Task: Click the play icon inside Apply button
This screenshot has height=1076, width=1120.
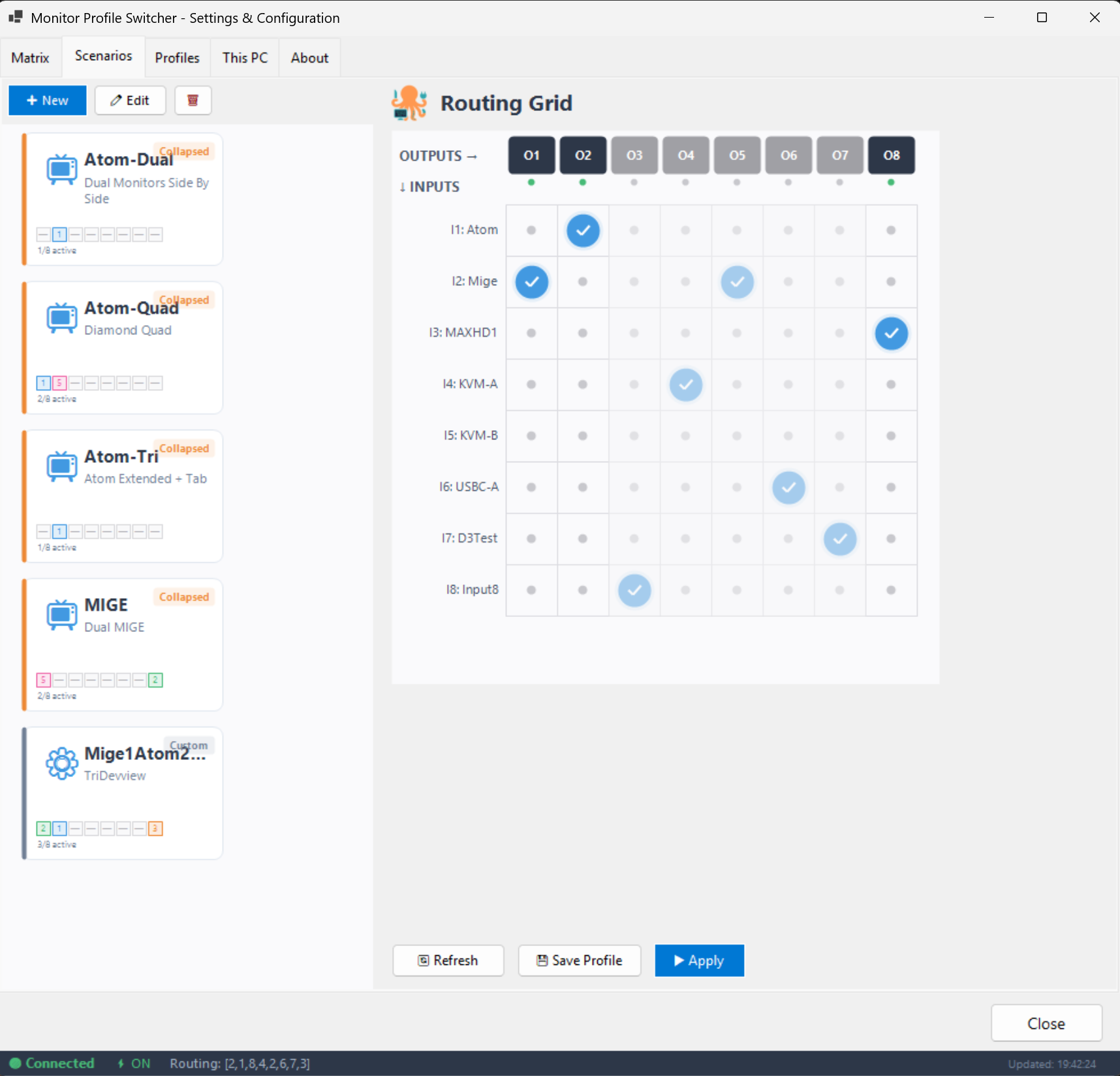Action: point(679,960)
